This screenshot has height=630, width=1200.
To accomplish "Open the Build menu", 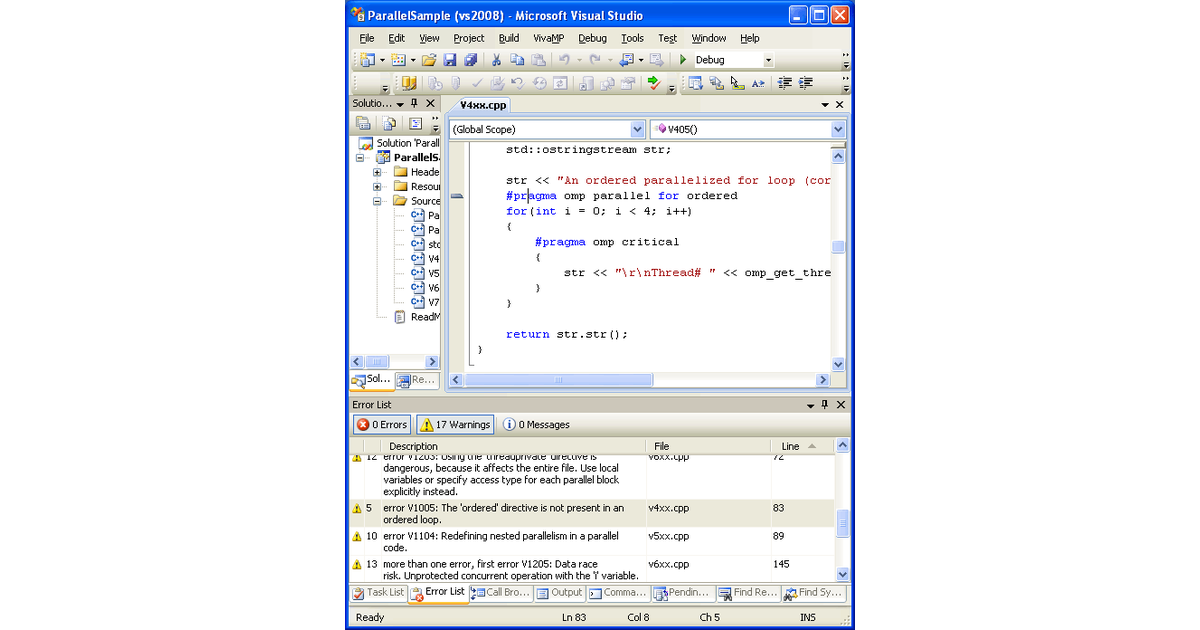I will [x=508, y=38].
